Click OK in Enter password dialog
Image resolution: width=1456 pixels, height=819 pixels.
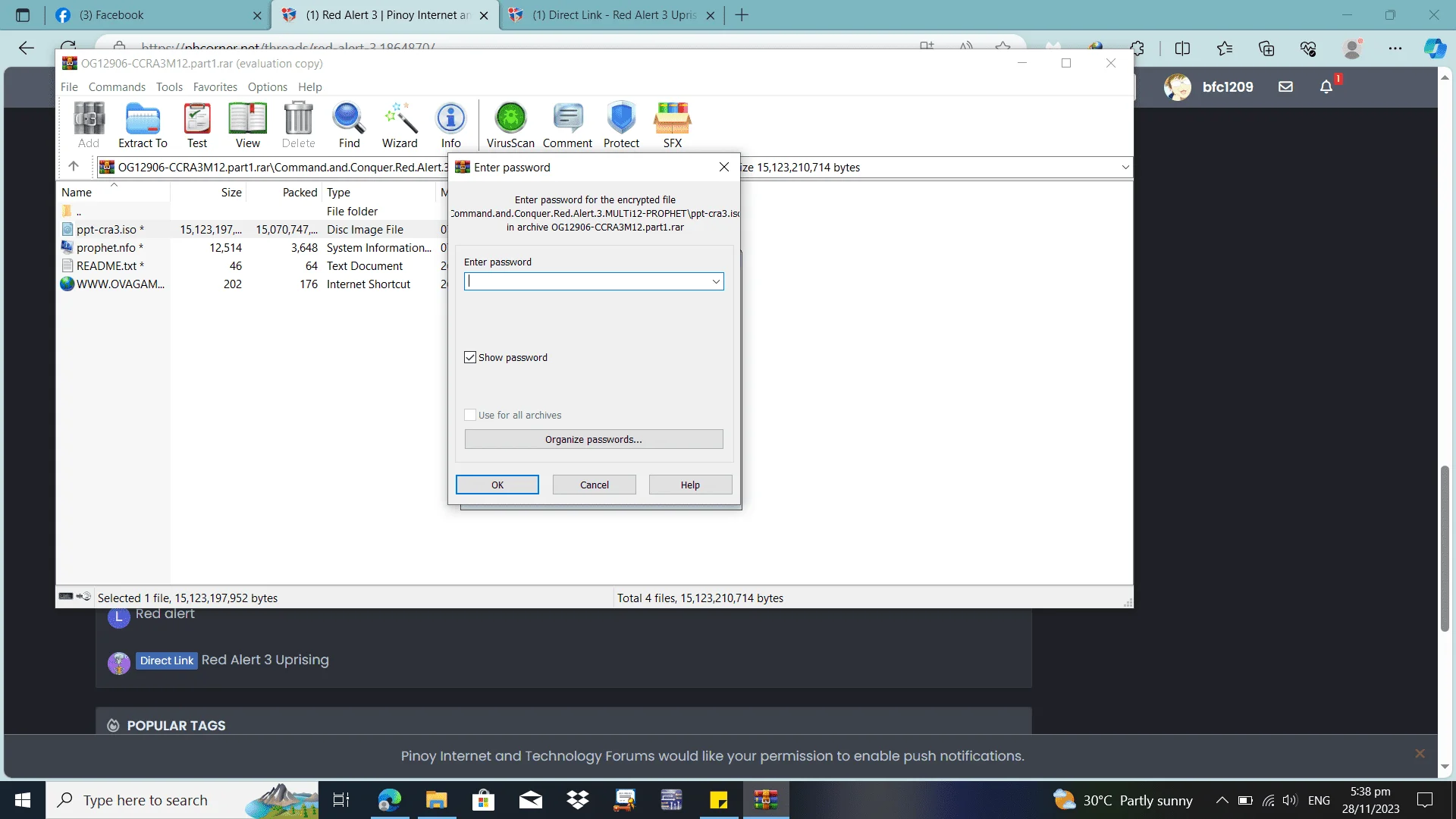[x=497, y=485]
